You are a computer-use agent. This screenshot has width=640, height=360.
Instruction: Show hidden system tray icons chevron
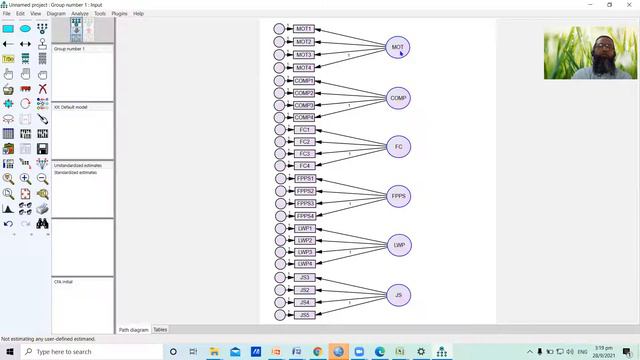(529, 351)
